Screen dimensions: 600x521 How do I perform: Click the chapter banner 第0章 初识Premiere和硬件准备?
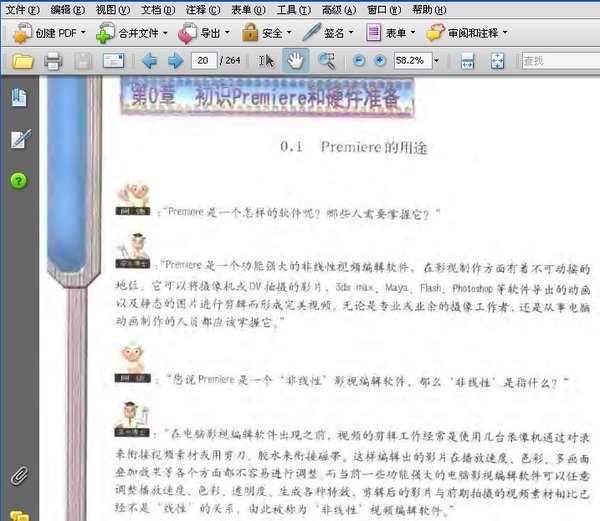pyautogui.click(x=267, y=96)
